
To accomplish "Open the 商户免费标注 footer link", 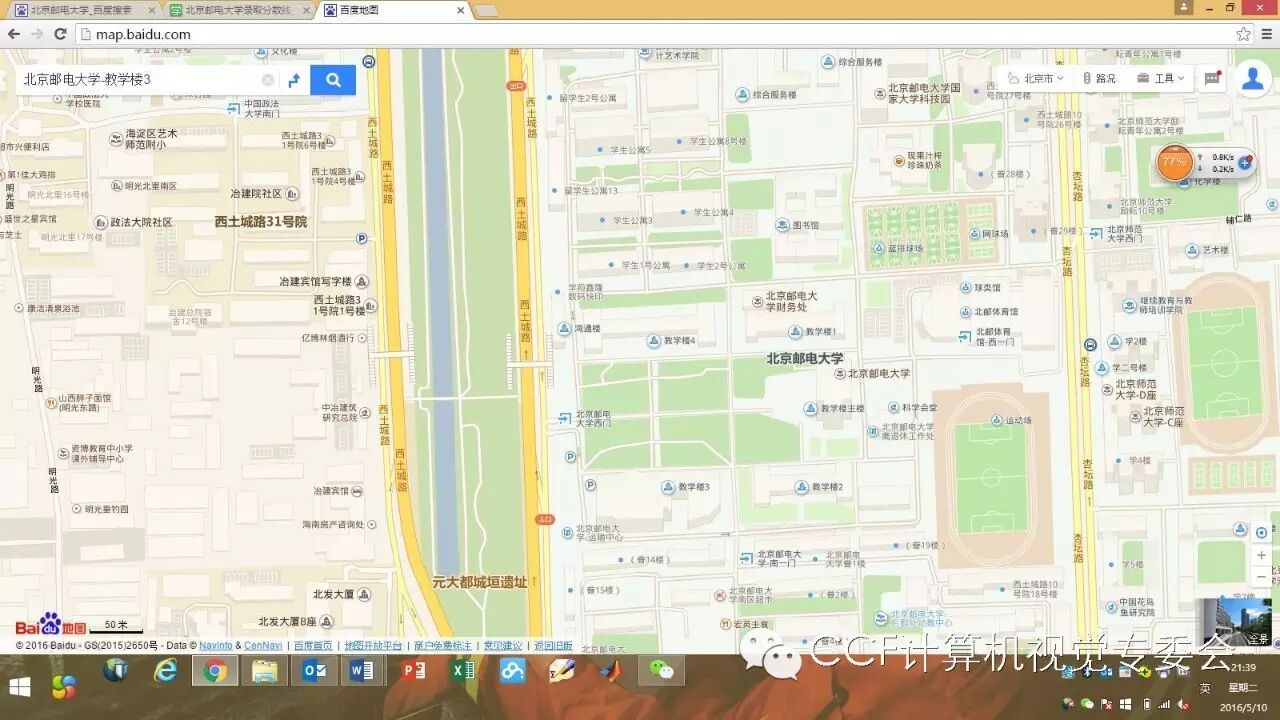I will (442, 646).
